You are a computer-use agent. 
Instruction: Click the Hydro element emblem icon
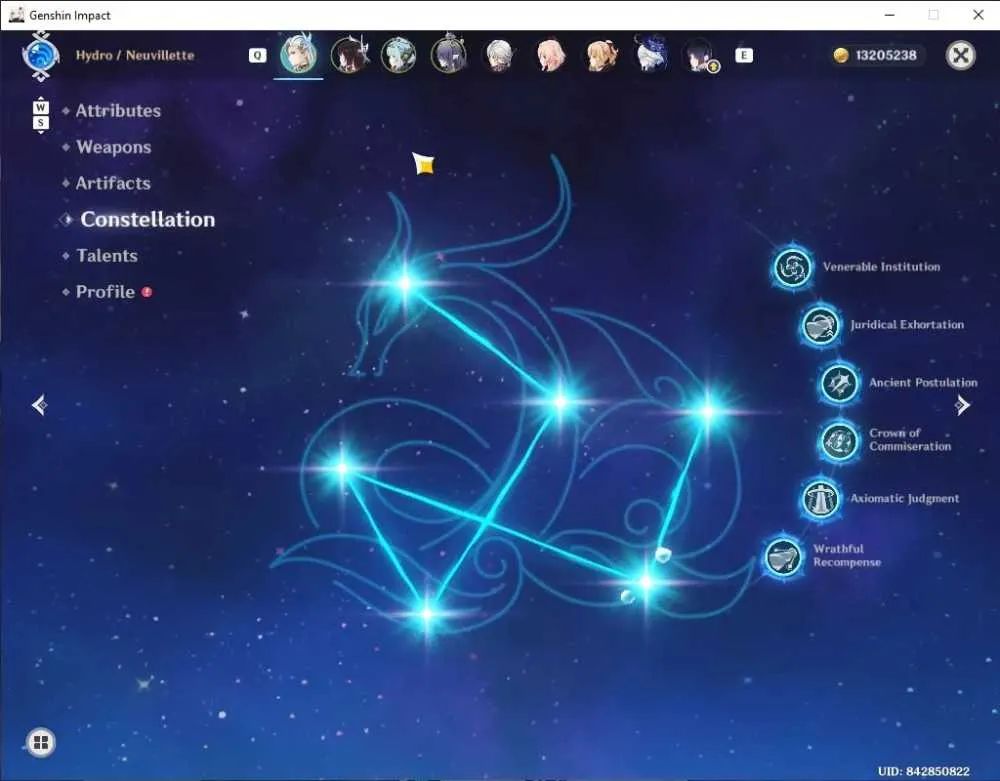coord(41,56)
